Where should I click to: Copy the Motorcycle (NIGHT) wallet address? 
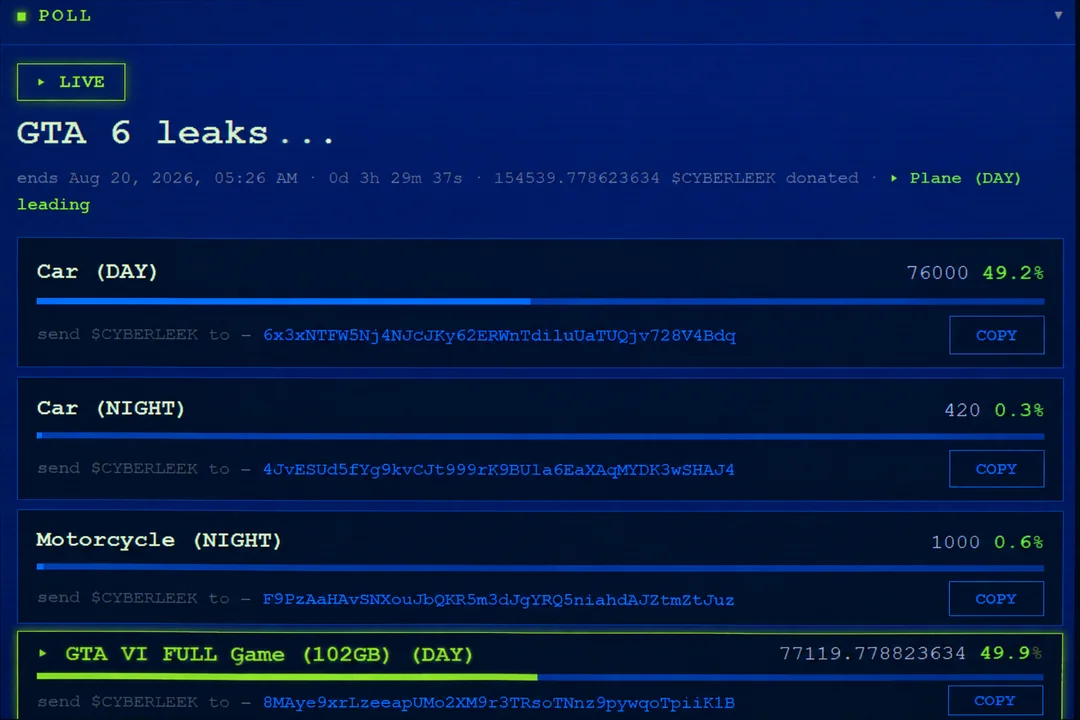click(996, 599)
